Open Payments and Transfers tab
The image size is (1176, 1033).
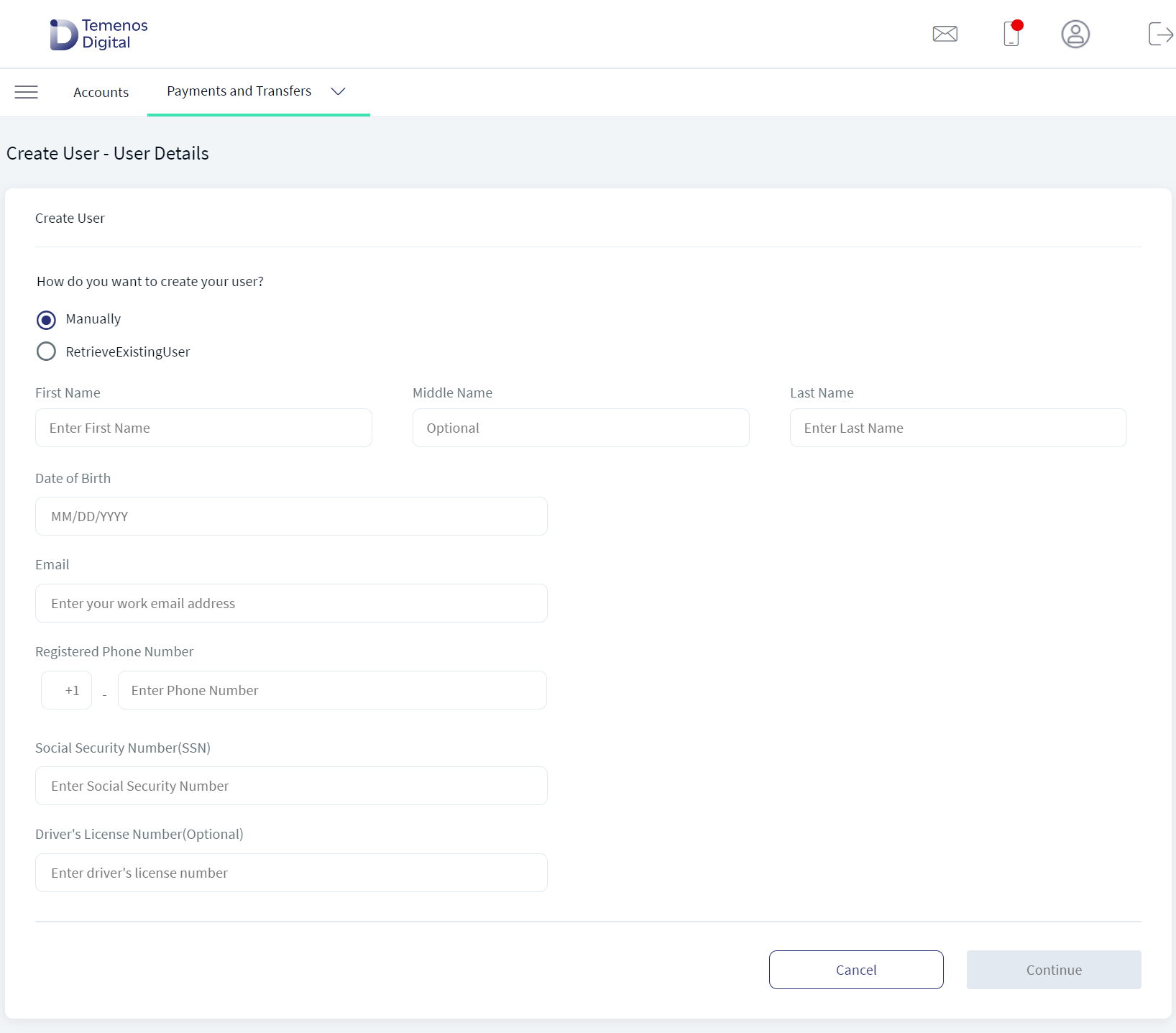click(x=239, y=91)
